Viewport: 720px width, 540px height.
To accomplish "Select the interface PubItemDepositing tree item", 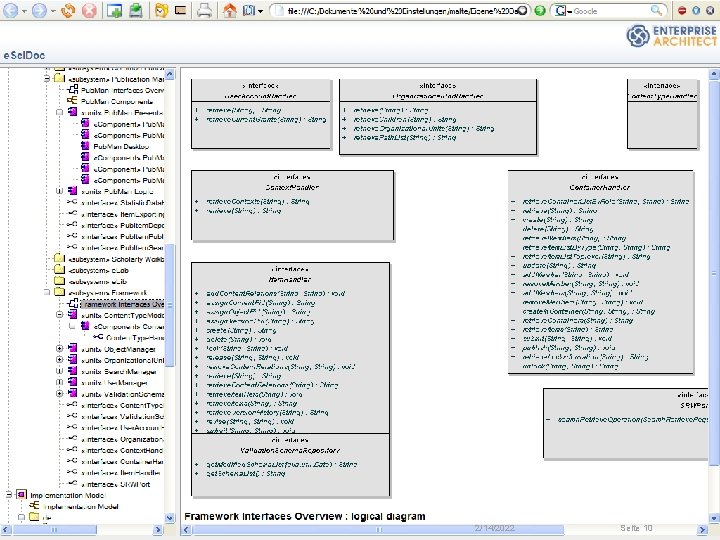I will pyautogui.click(x=123, y=225).
